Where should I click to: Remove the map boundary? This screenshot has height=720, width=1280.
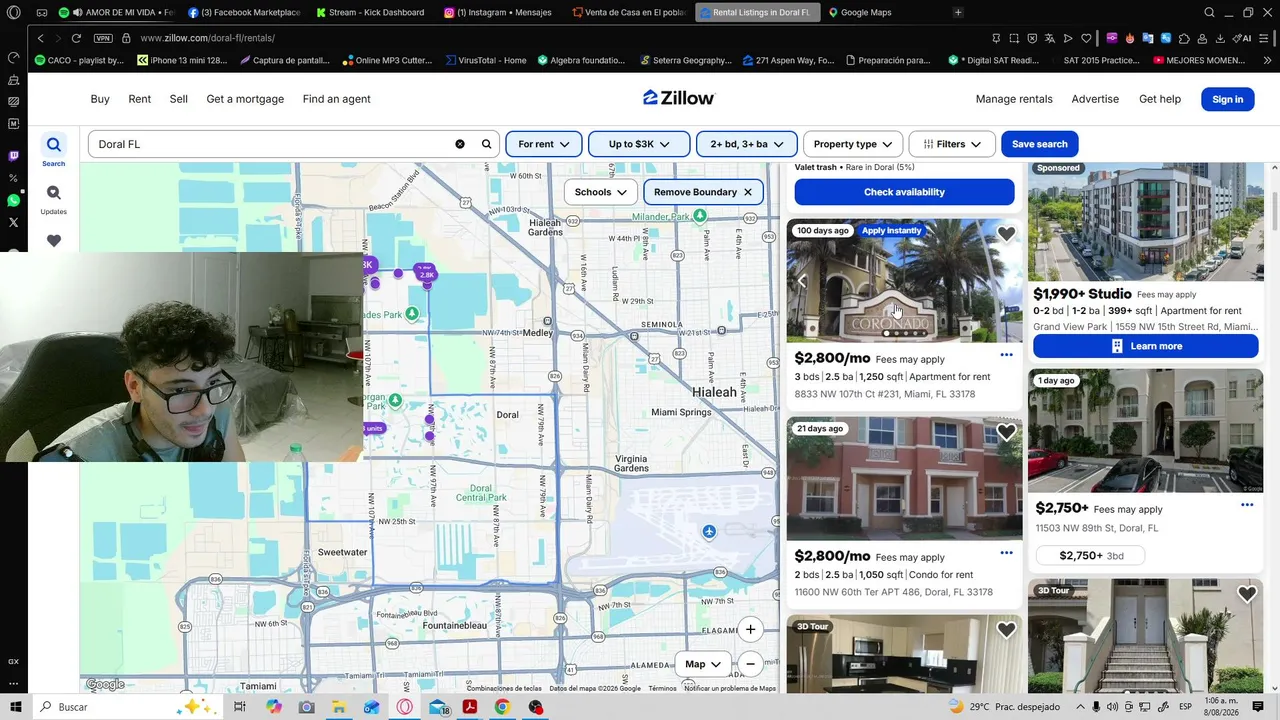tap(704, 192)
